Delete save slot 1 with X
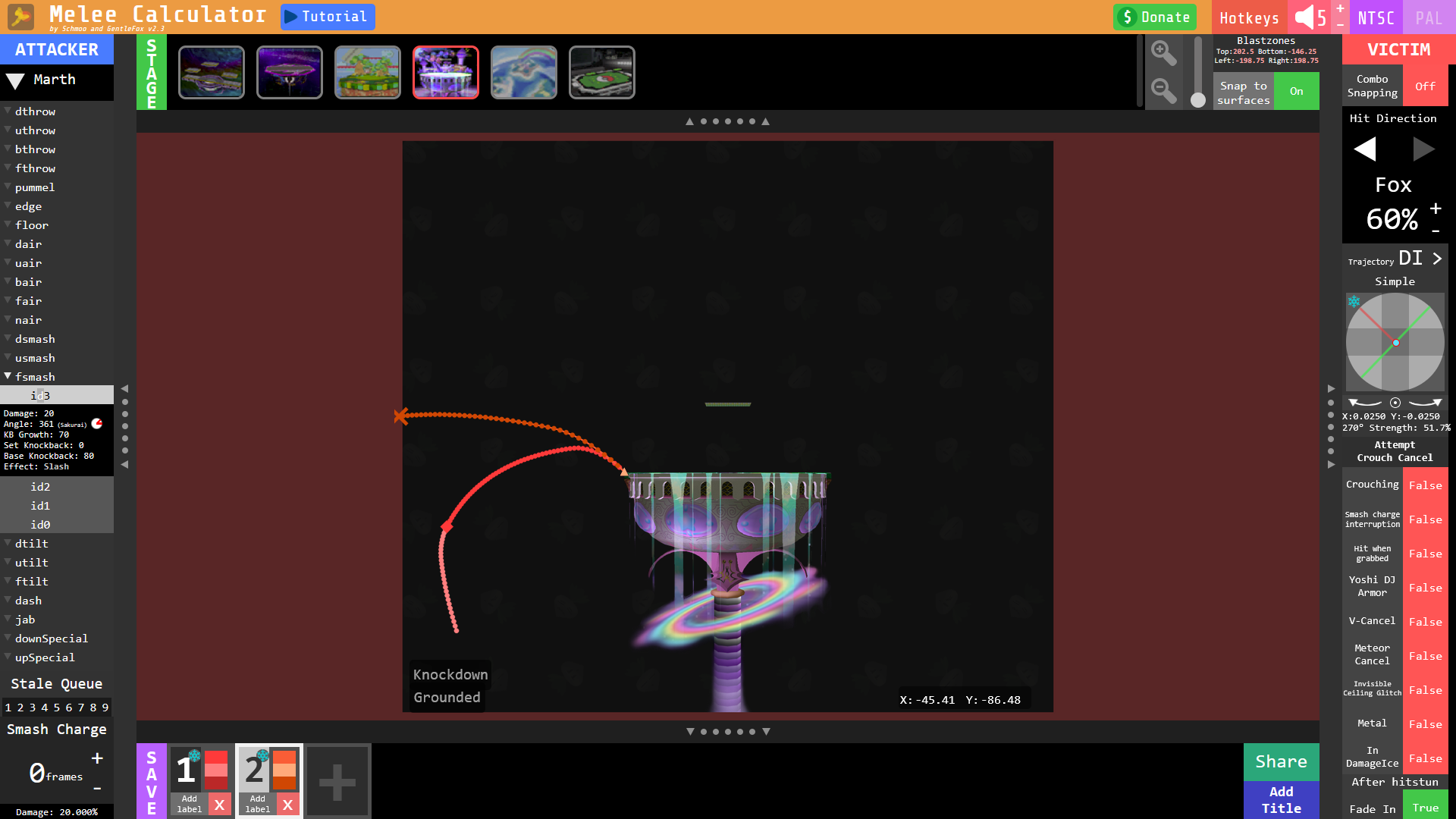The image size is (1456, 819). coord(219,805)
